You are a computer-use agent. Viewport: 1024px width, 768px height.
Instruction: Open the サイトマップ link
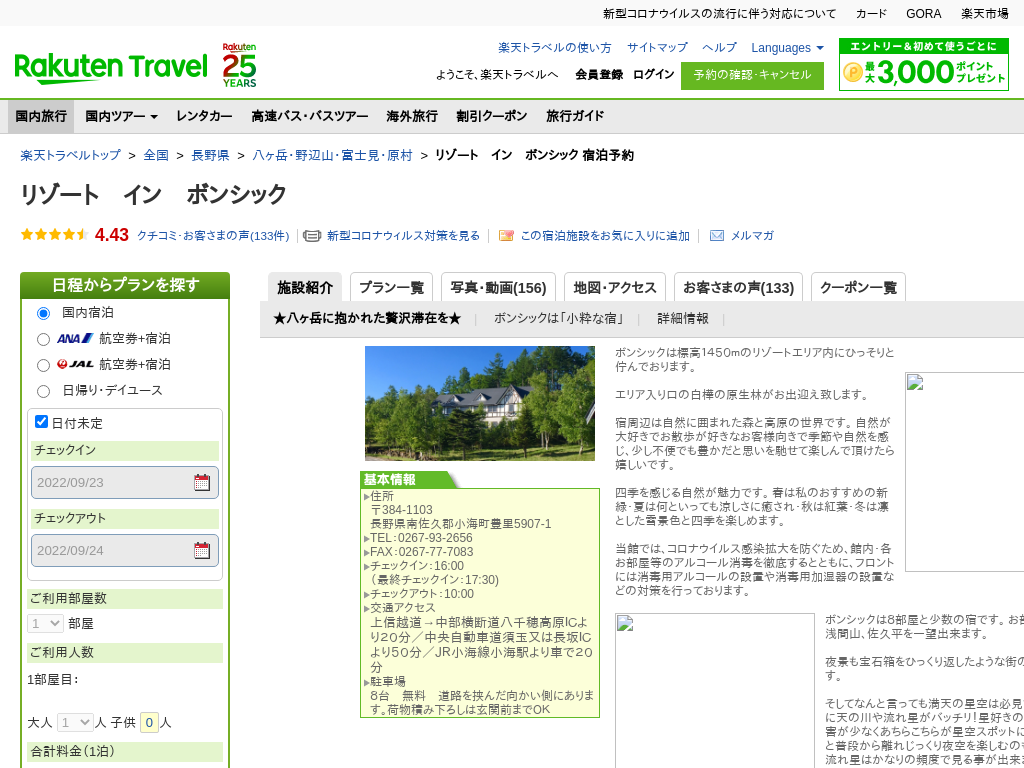coord(657,48)
